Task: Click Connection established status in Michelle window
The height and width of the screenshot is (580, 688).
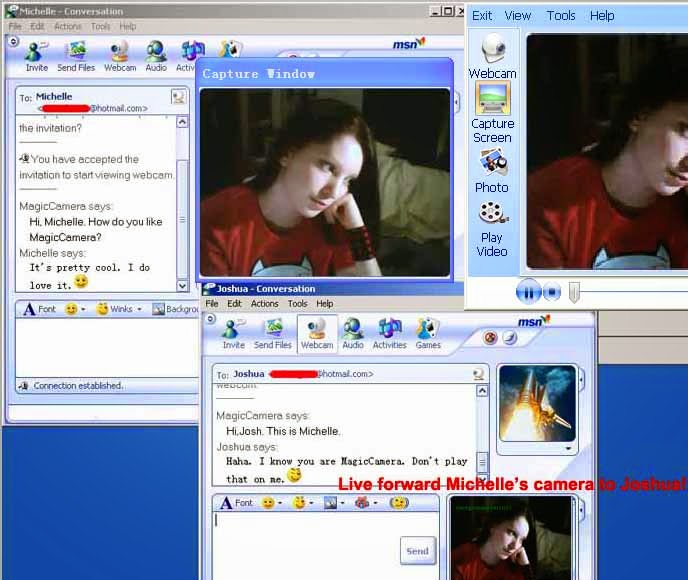Action: tap(78, 386)
